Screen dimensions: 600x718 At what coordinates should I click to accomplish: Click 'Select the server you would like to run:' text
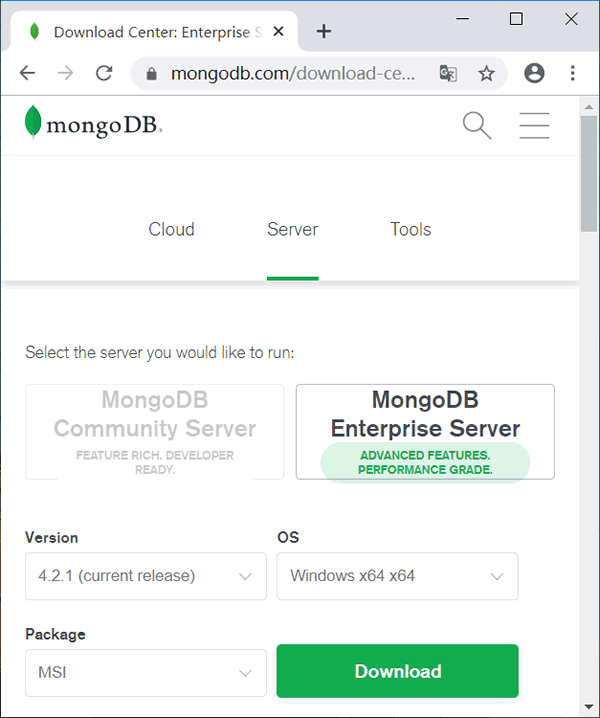coord(160,353)
